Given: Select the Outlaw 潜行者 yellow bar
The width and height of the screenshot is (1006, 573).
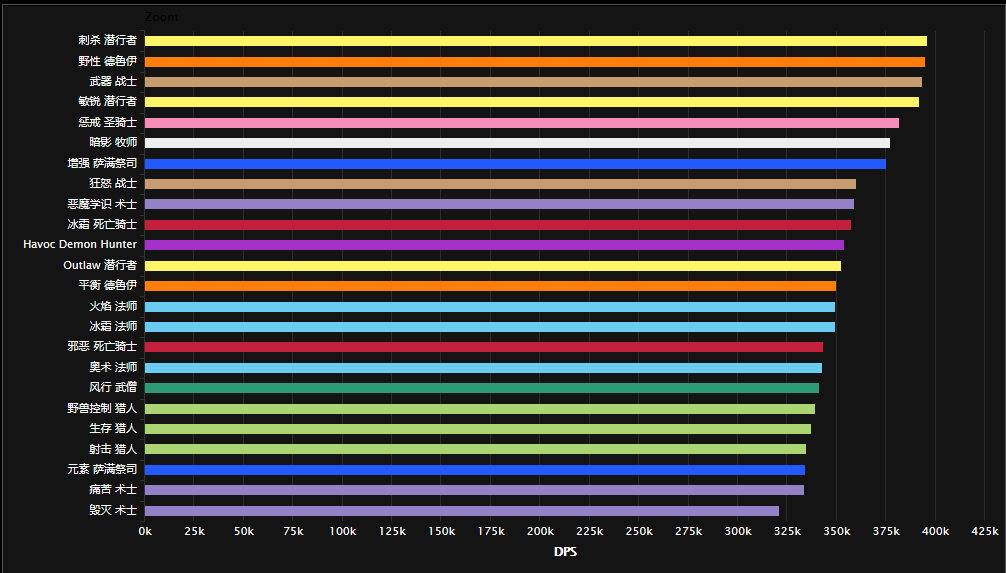Looking at the screenshot, I should pos(493,266).
